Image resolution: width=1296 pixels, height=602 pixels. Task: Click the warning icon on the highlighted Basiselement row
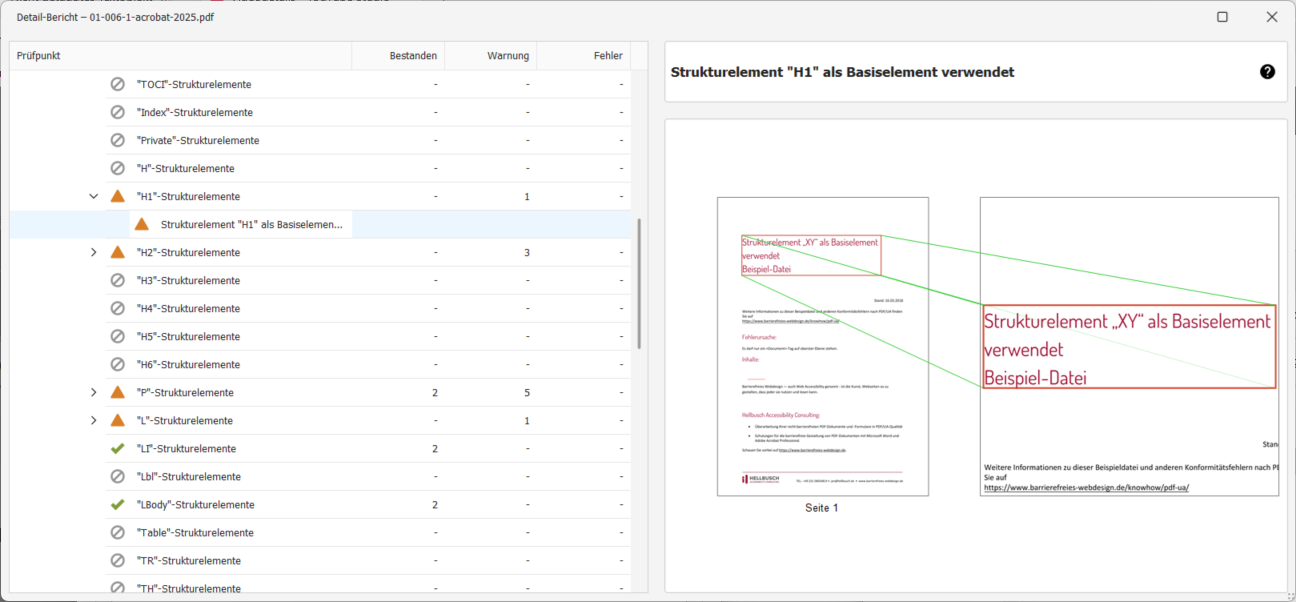point(141,224)
